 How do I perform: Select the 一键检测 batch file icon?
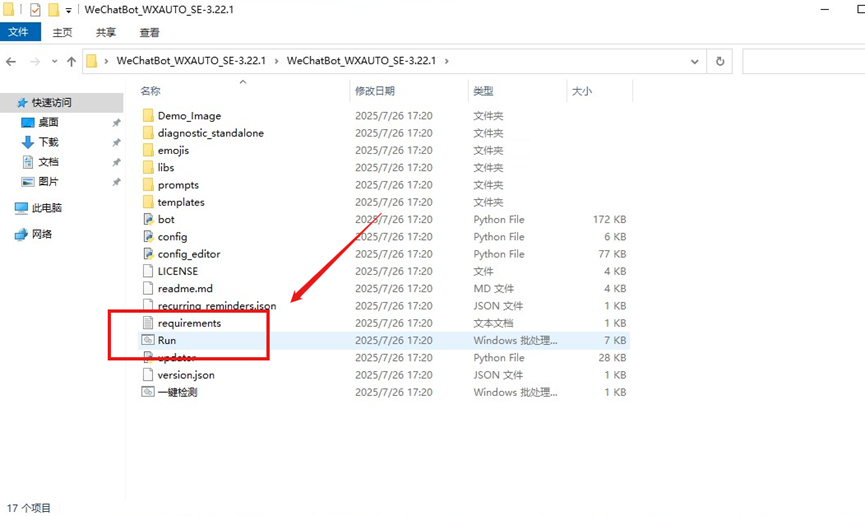tap(148, 392)
